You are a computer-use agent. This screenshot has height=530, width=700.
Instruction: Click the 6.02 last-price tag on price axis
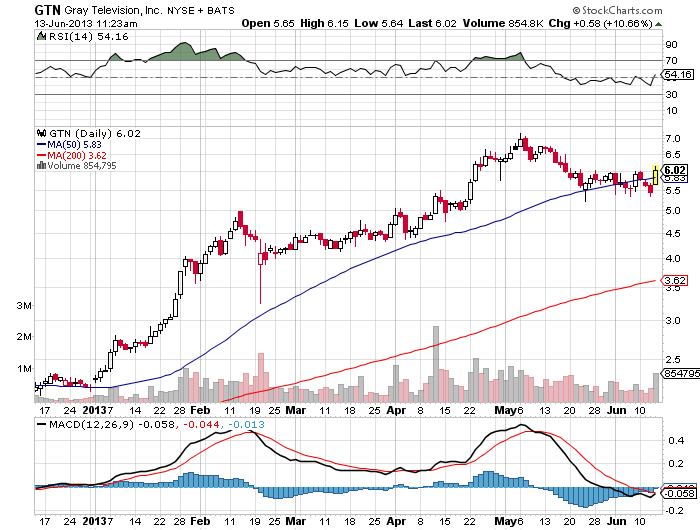click(675, 170)
